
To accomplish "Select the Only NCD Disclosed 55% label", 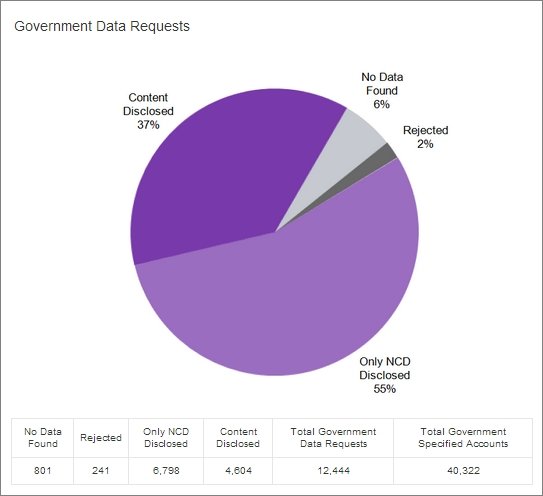I will tap(385, 375).
